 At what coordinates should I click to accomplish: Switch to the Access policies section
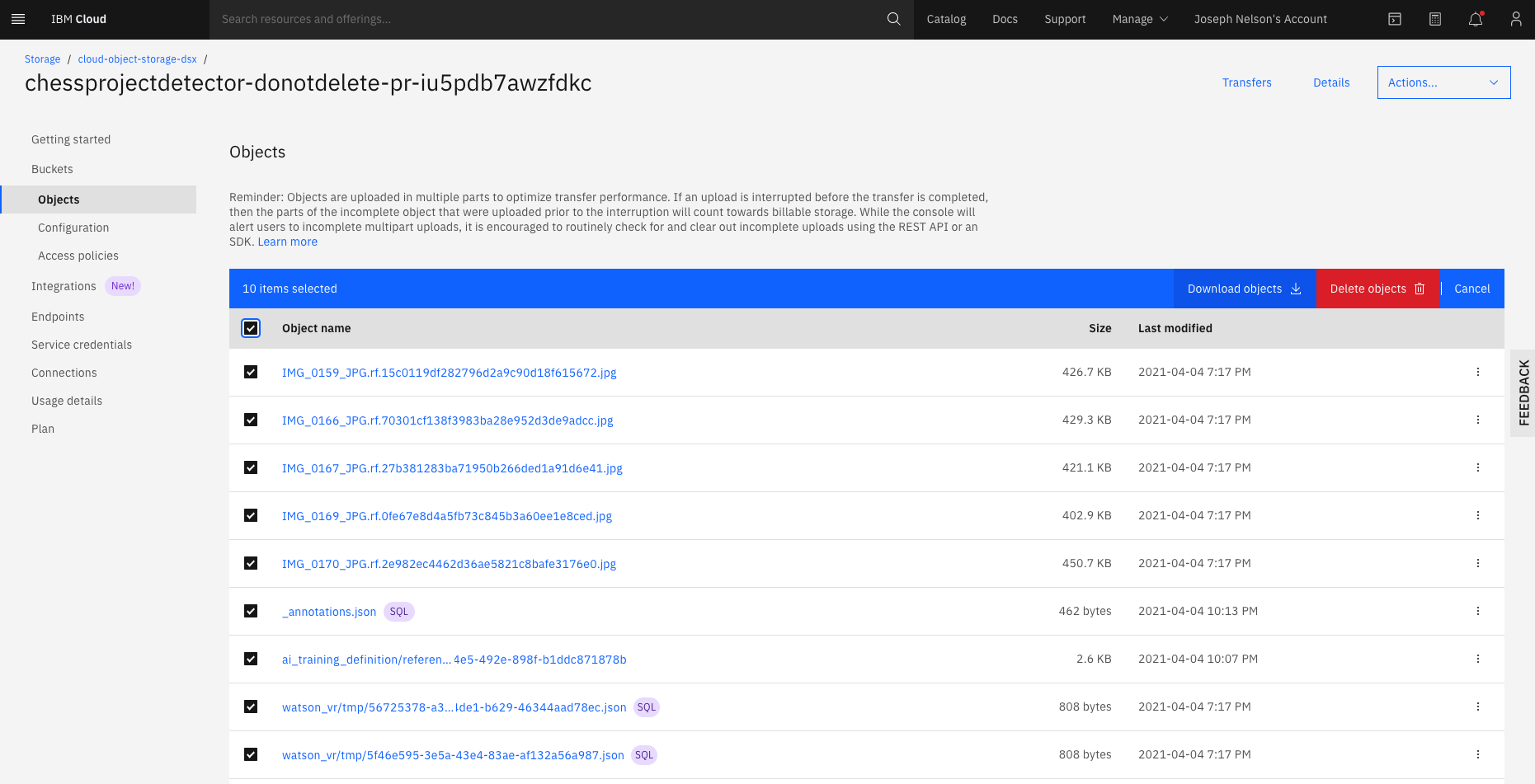tap(78, 256)
